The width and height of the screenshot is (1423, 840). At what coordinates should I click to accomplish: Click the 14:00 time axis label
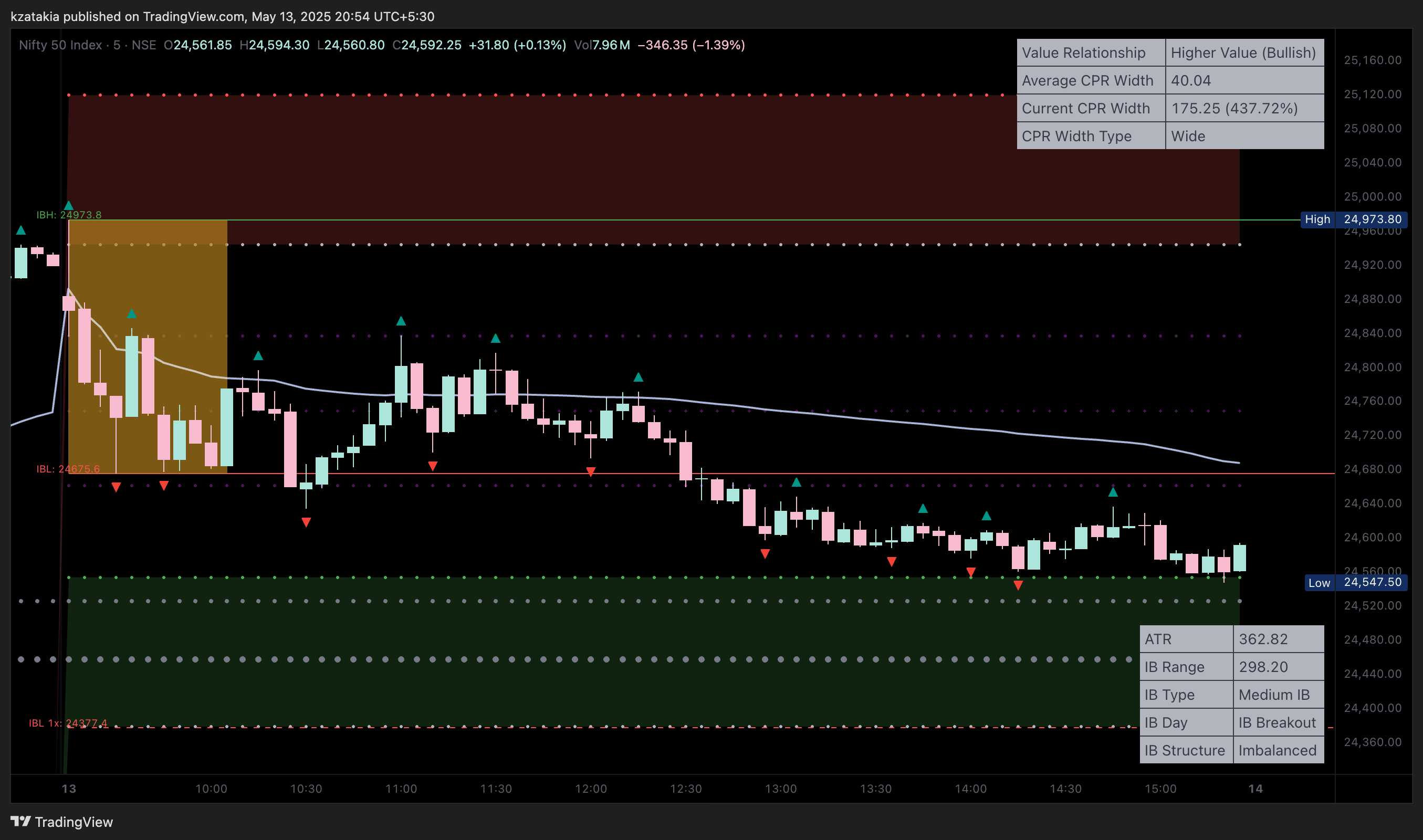tap(971, 789)
